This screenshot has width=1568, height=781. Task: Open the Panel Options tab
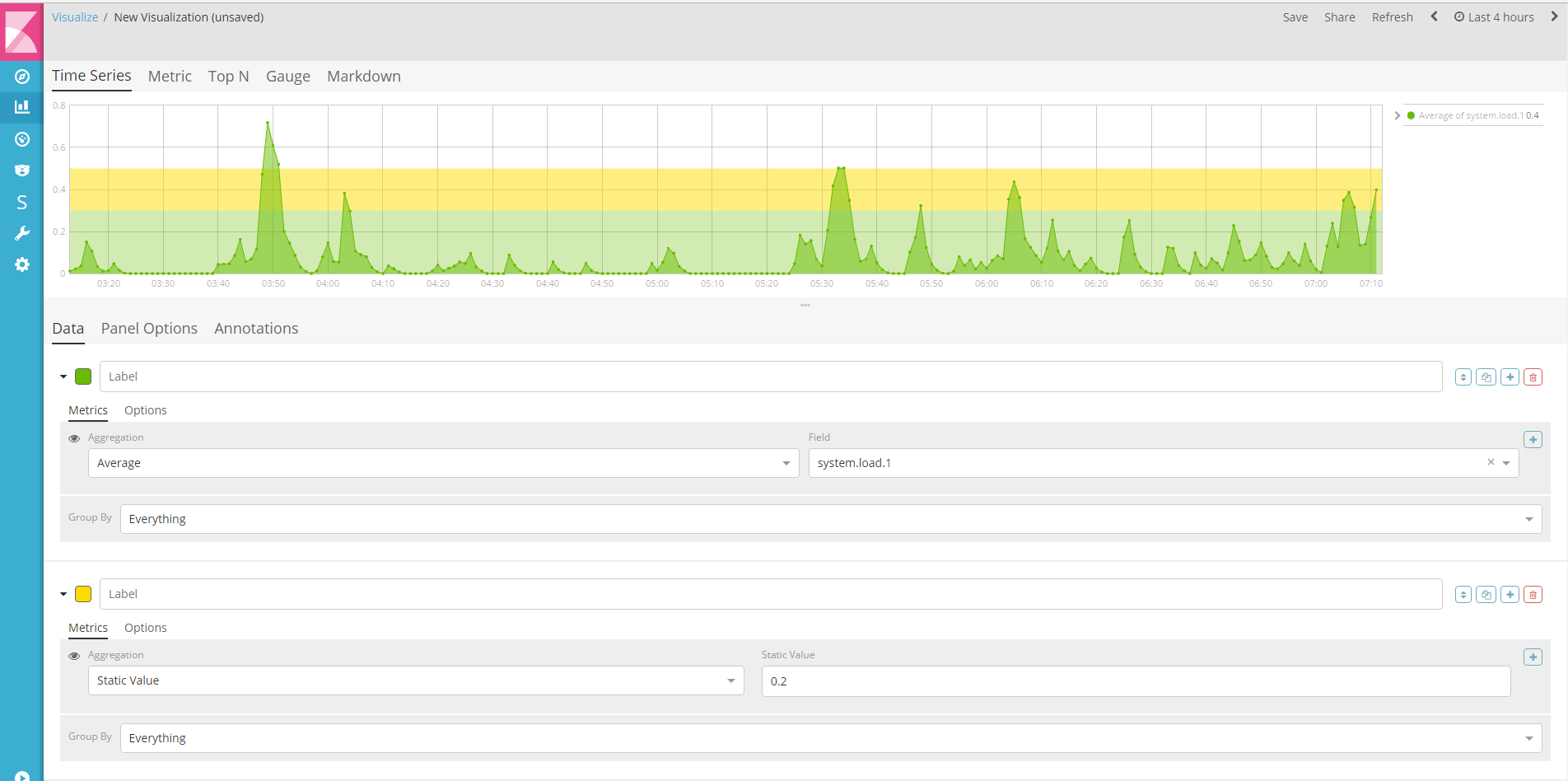149,328
